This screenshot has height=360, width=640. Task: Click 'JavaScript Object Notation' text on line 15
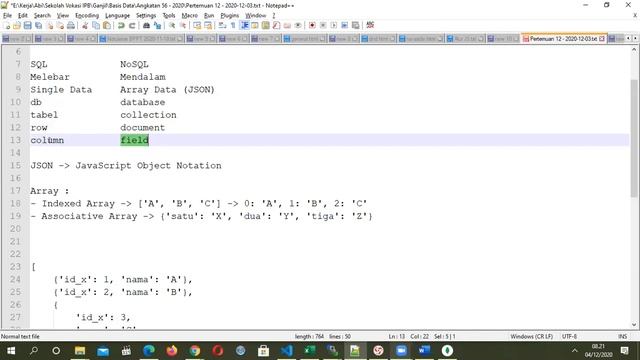tap(149, 165)
